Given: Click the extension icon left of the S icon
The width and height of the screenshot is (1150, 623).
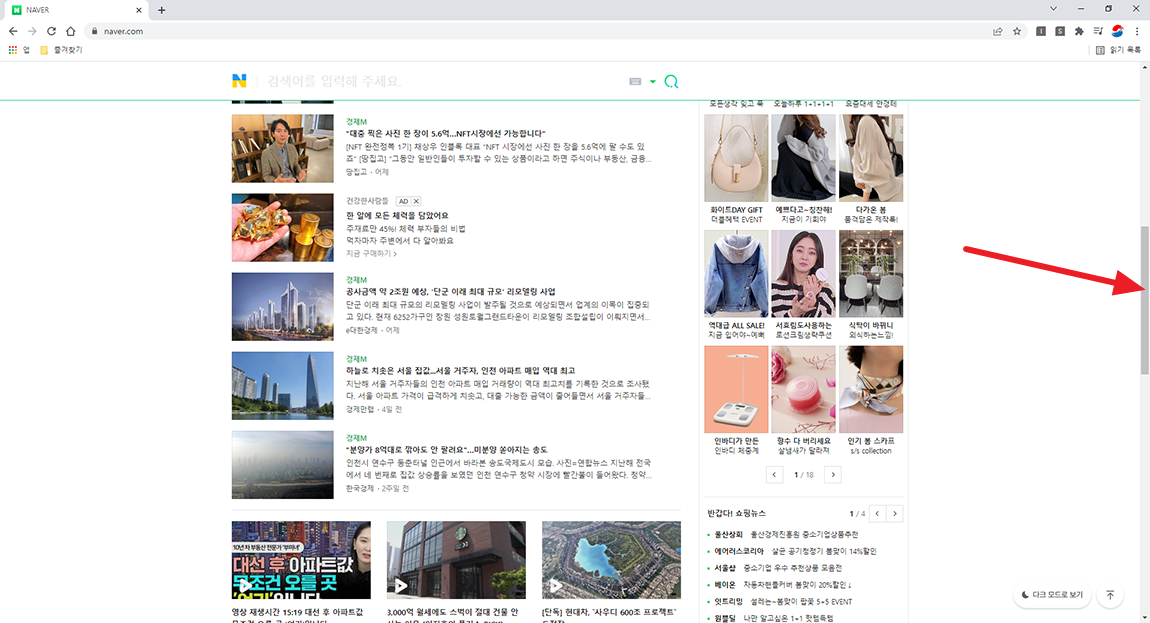Looking at the screenshot, I should [1041, 31].
